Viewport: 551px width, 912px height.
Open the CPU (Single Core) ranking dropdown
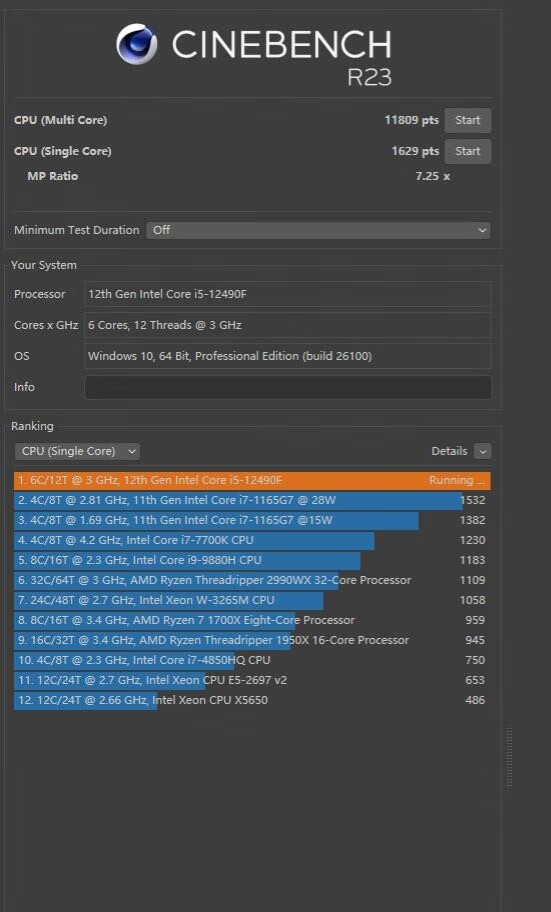tap(77, 451)
